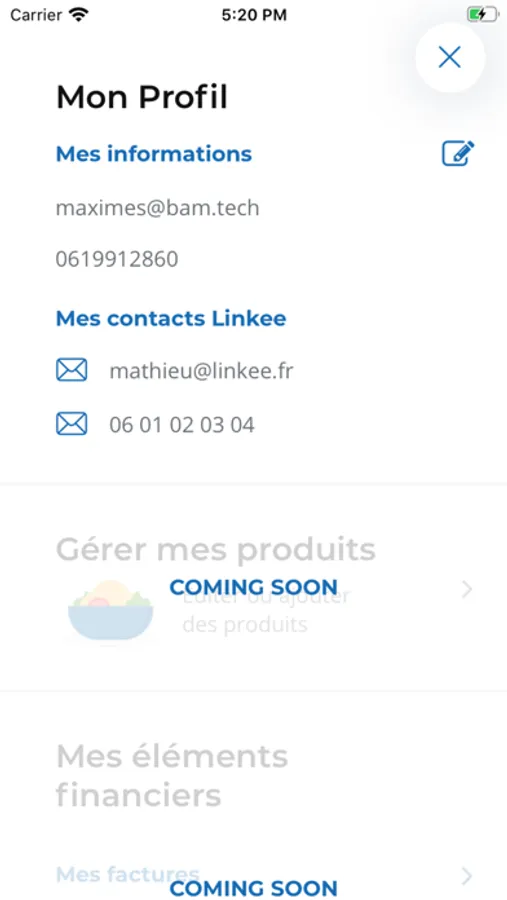Open the Mes éléments financiers section
The image size is (507, 900).
click(172, 776)
